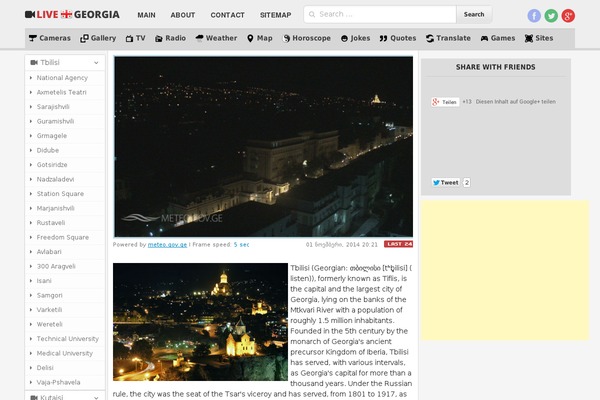Viewport: 600px width, 400px height.
Task: Select Technical University camera
Action: pos(68,339)
